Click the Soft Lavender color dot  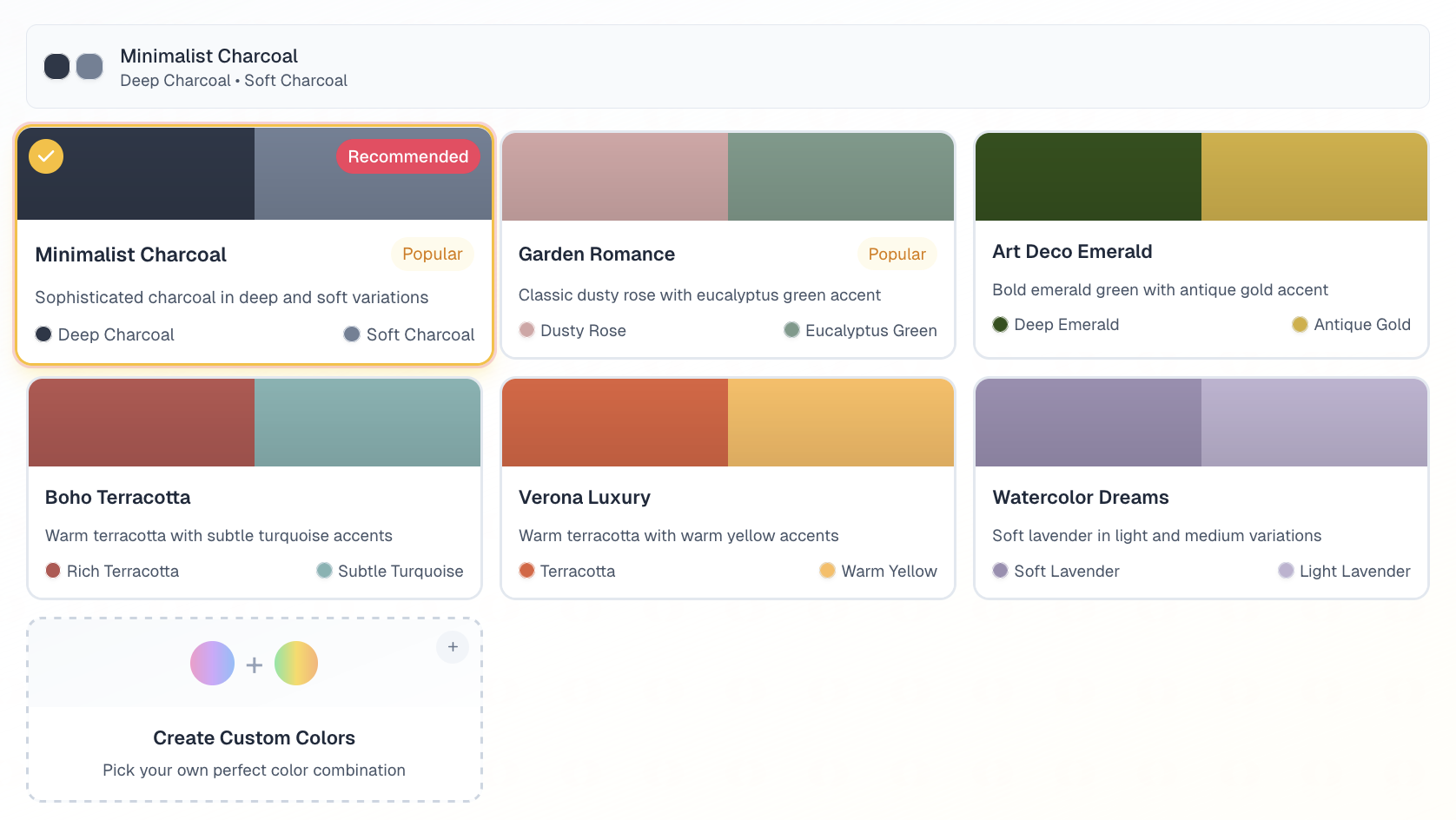(x=1000, y=571)
